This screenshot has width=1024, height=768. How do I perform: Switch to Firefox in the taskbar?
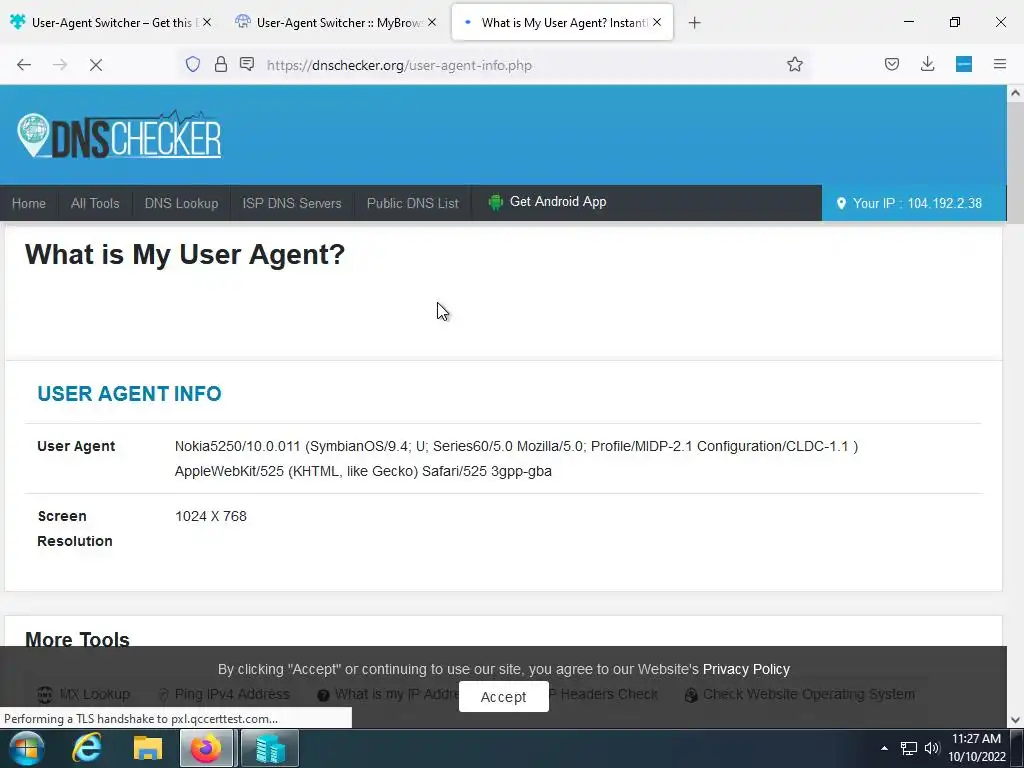(206, 748)
